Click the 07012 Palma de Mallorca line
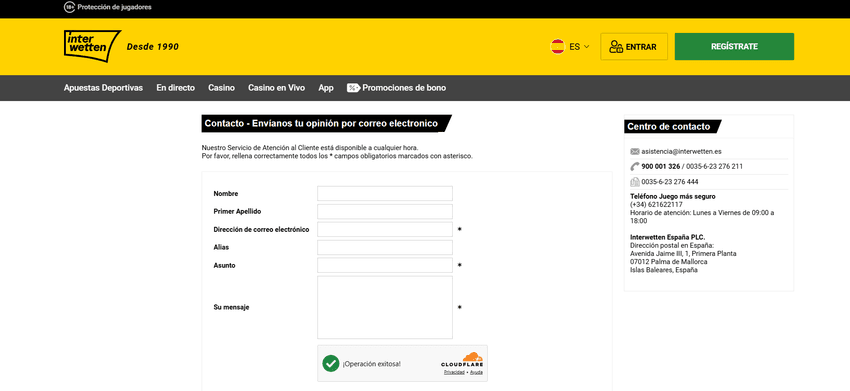The image size is (850, 391). [x=668, y=261]
